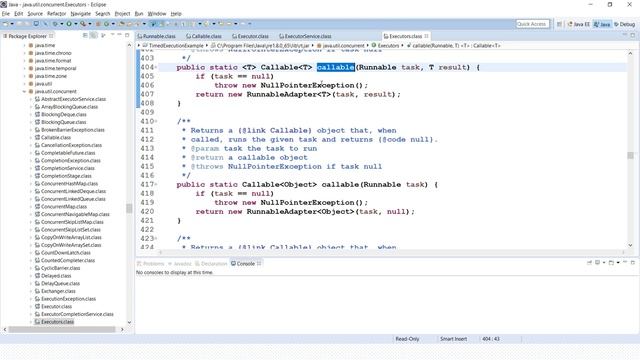Click the green Run button

pyautogui.click(x=69, y=24)
